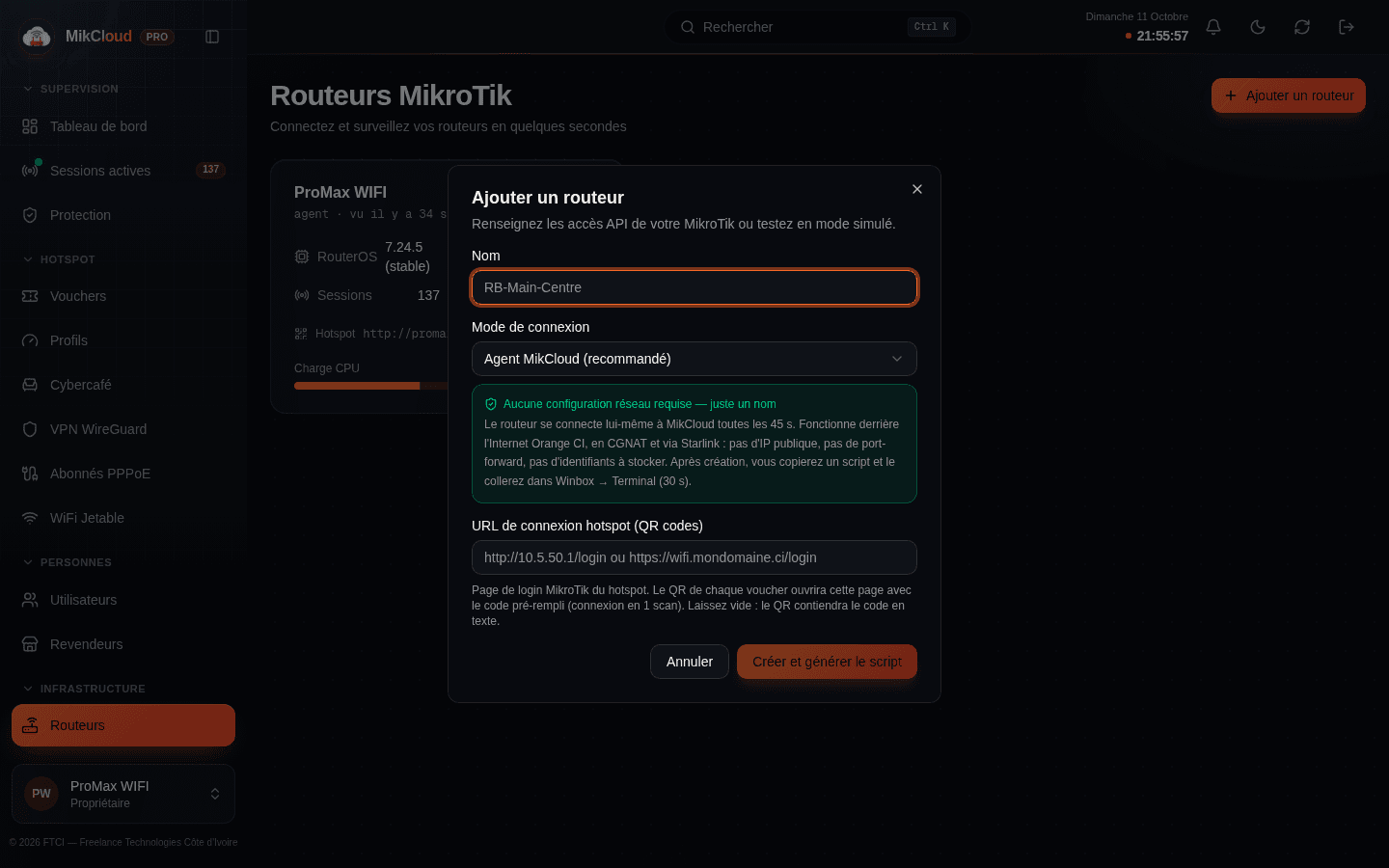Open Abonnés PPPoE in sidebar
Viewport: 1389px width, 868px height.
point(123,474)
